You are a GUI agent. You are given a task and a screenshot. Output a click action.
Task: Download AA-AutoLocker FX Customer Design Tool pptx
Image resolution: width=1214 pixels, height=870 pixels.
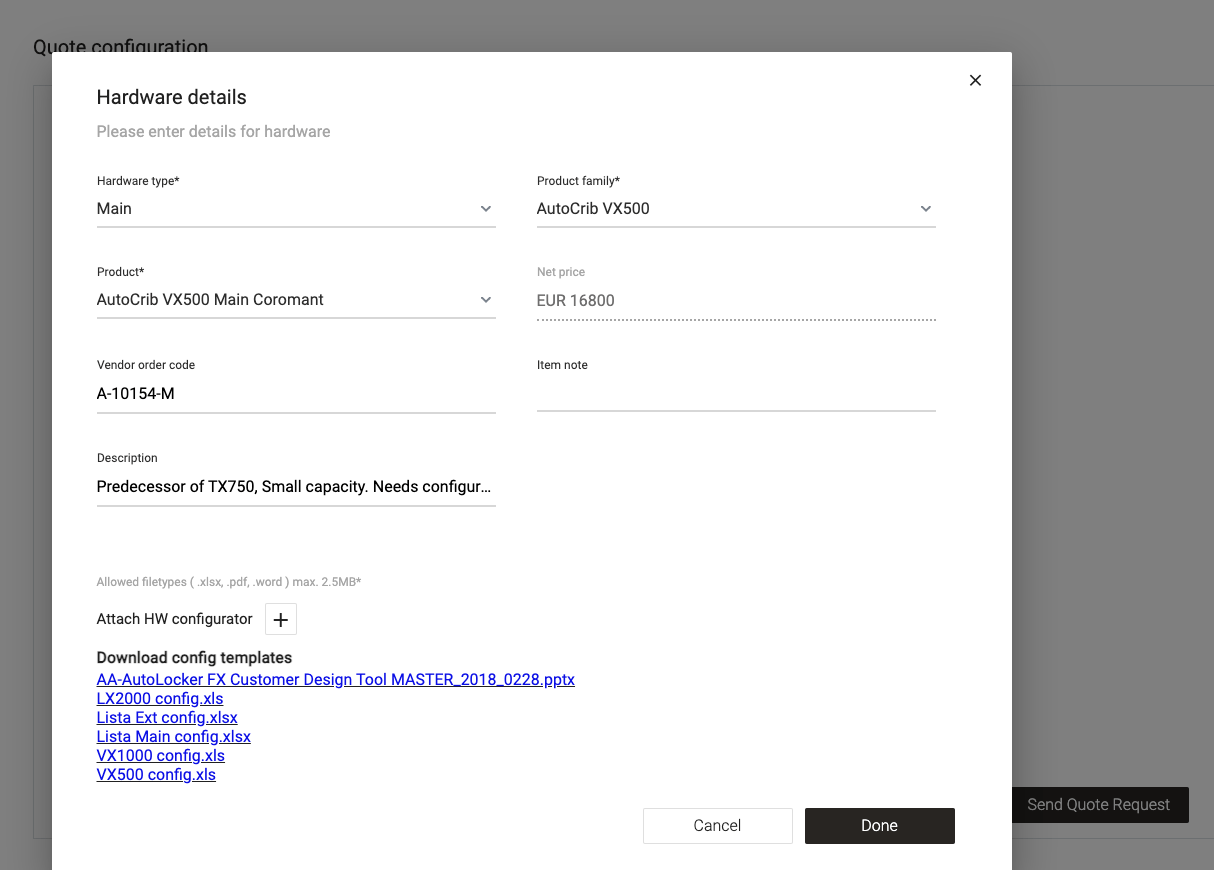[335, 680]
